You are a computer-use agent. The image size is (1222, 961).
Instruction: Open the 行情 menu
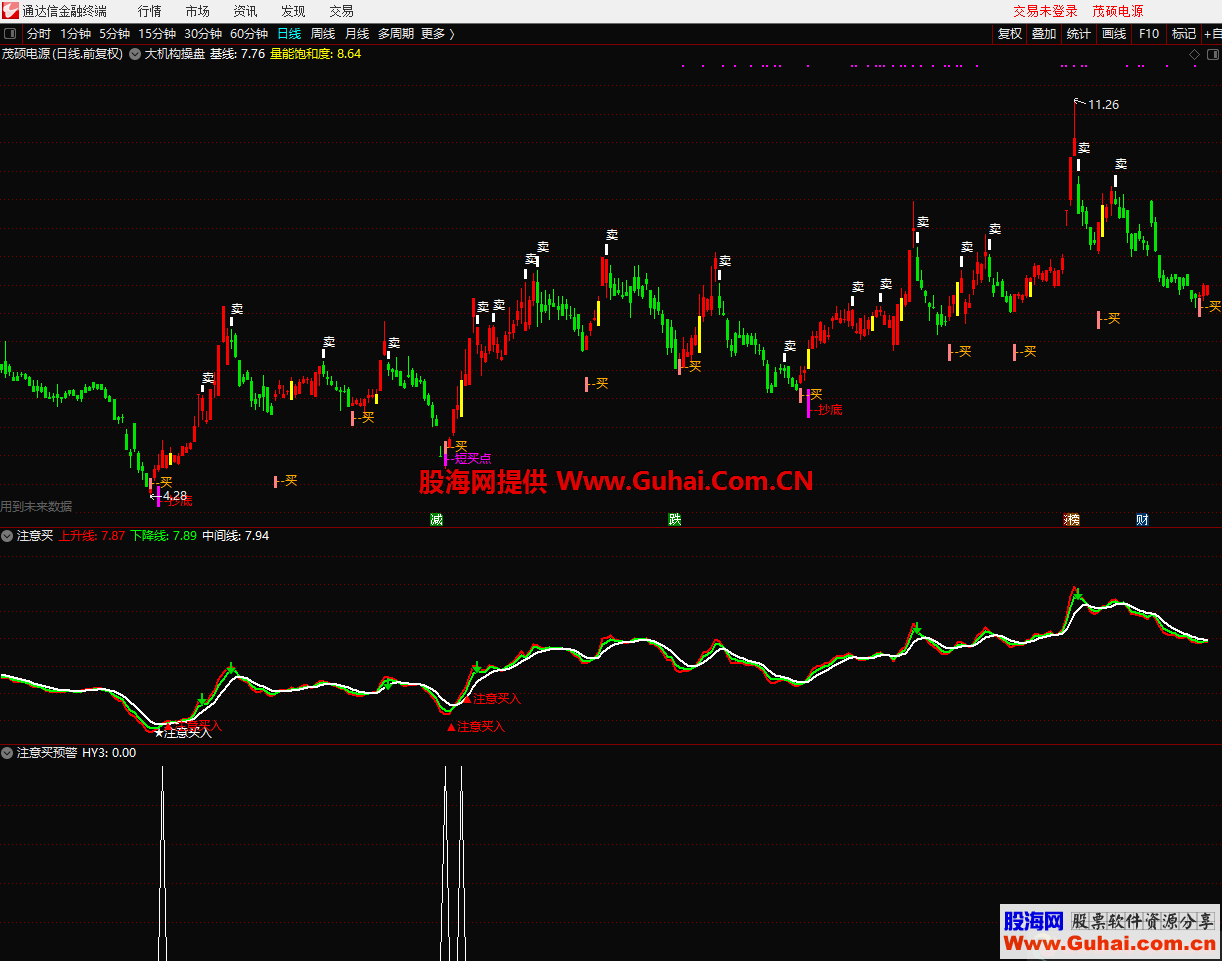(150, 11)
